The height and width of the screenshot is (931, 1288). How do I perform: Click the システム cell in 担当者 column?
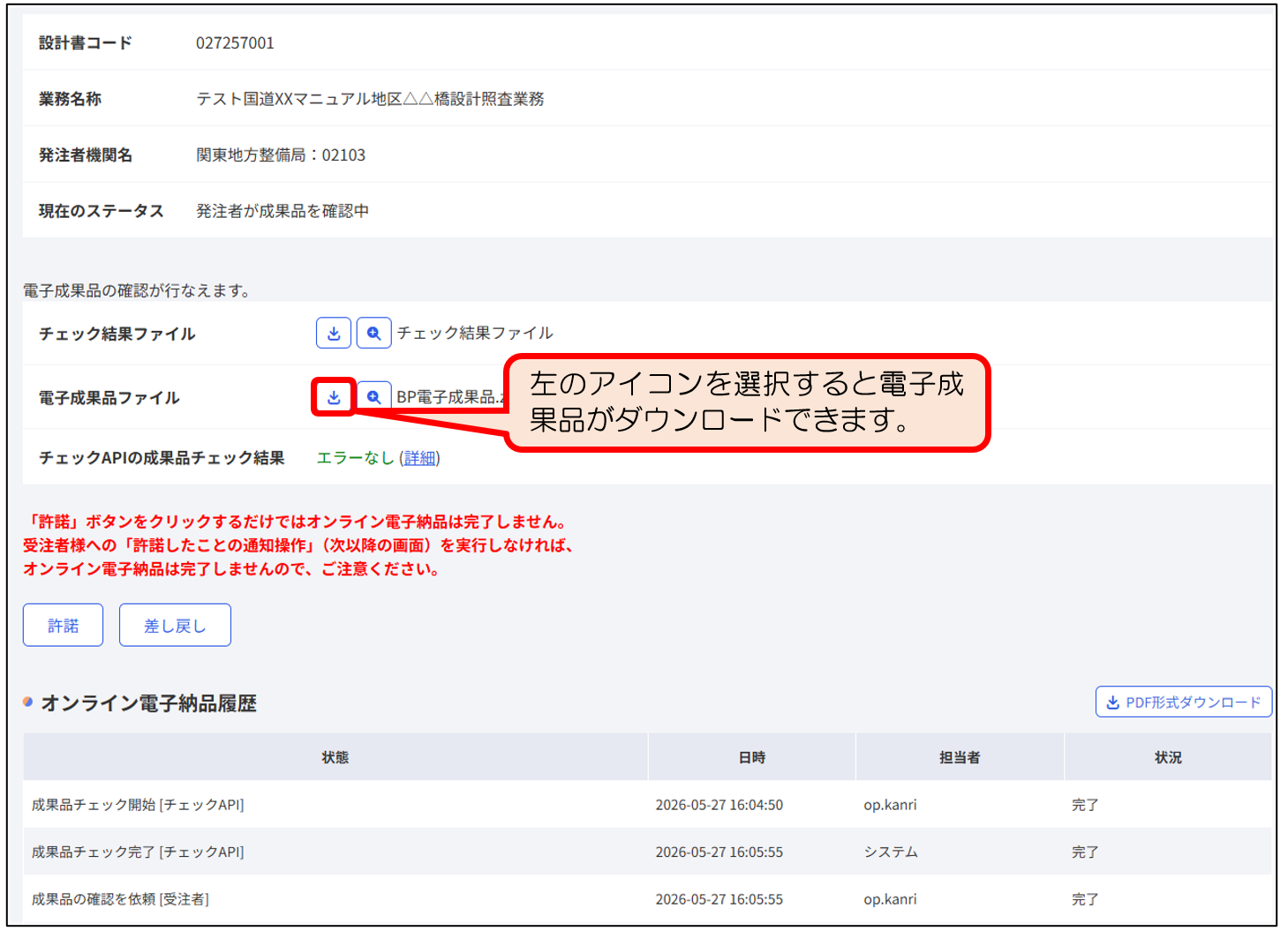click(891, 852)
